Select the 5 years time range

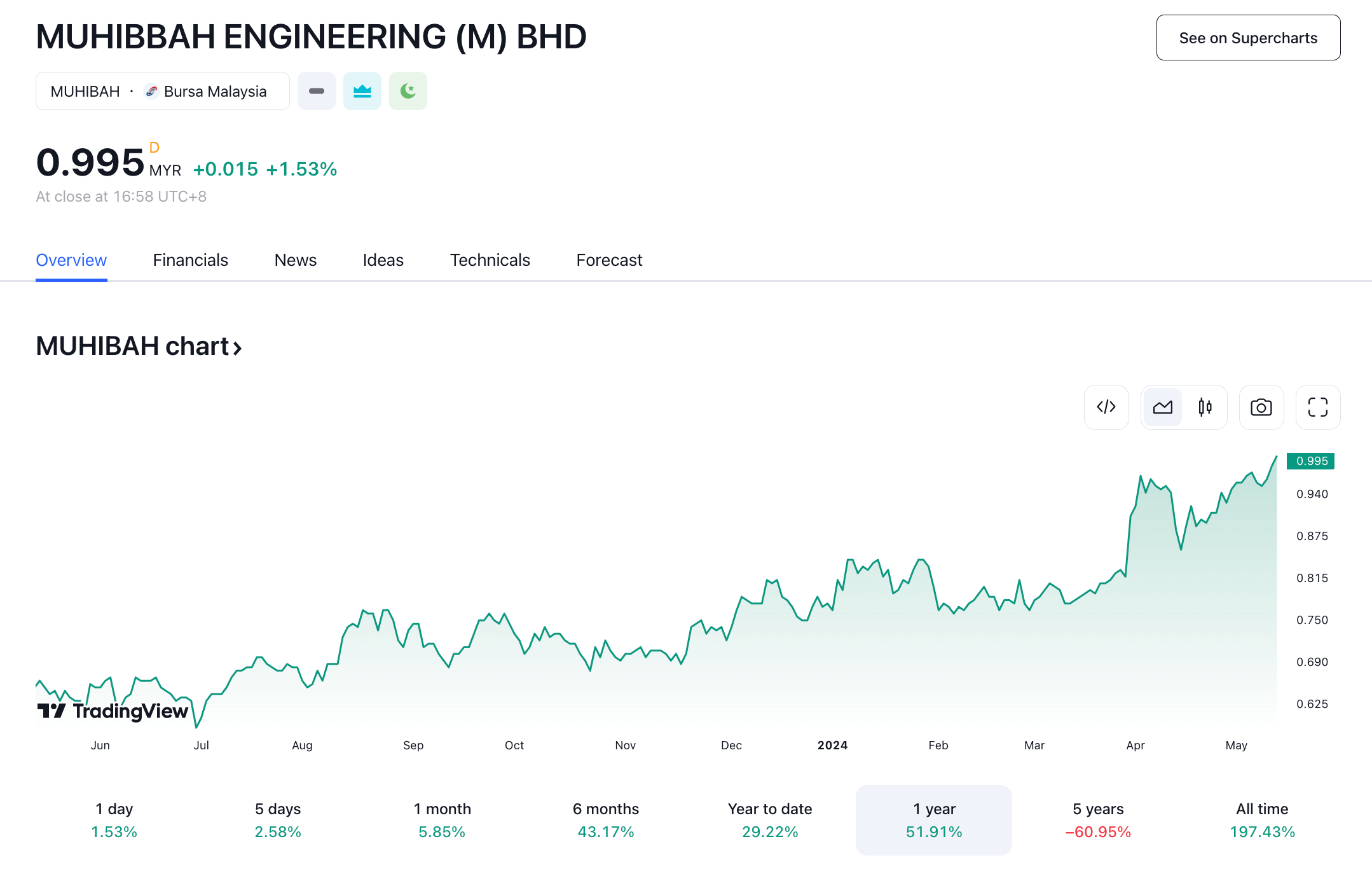[x=1097, y=820]
